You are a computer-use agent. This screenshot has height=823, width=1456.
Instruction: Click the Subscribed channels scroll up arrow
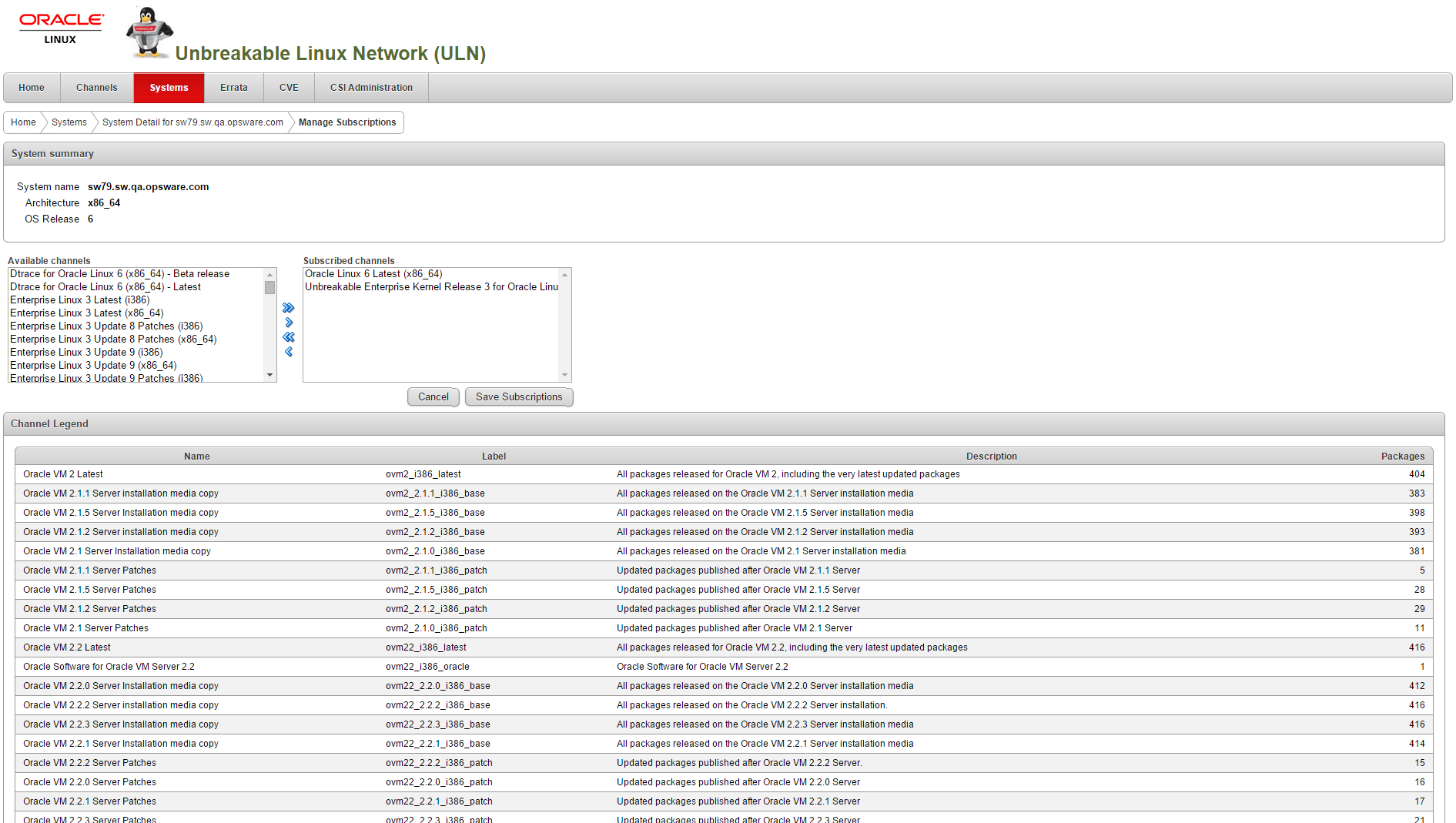(565, 275)
